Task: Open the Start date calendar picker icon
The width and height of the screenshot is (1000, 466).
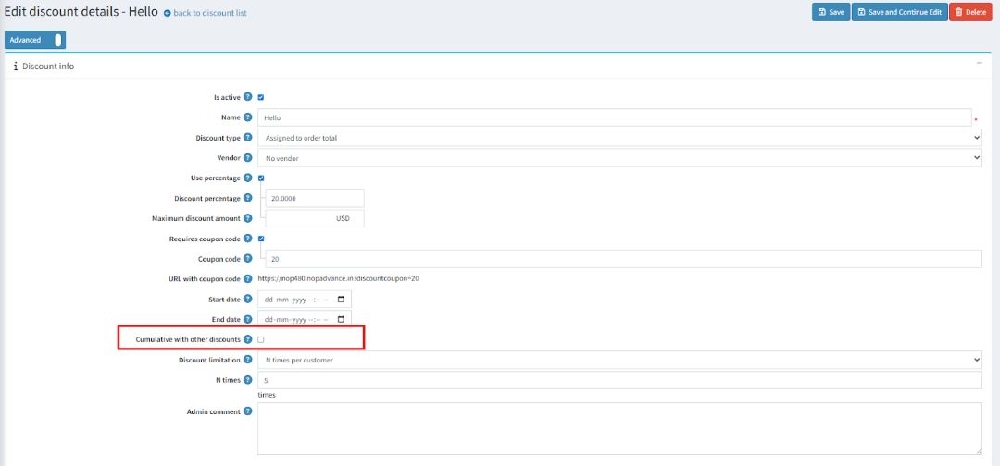Action: 341,299
